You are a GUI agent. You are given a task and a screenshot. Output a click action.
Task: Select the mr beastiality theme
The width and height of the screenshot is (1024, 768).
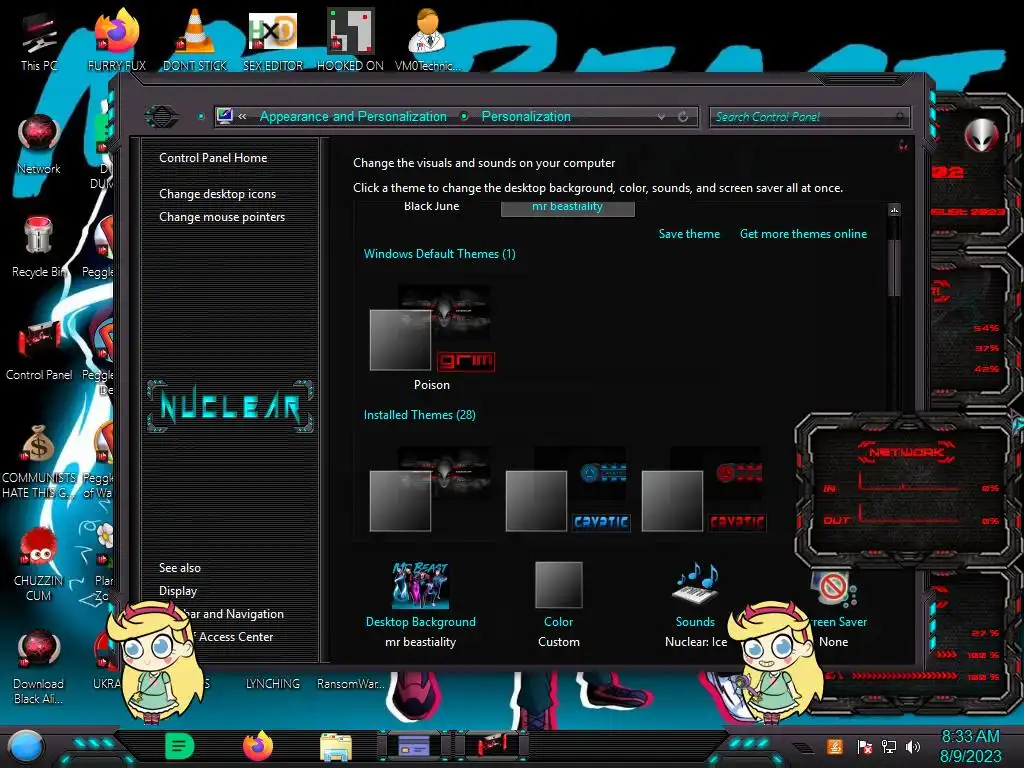point(568,207)
